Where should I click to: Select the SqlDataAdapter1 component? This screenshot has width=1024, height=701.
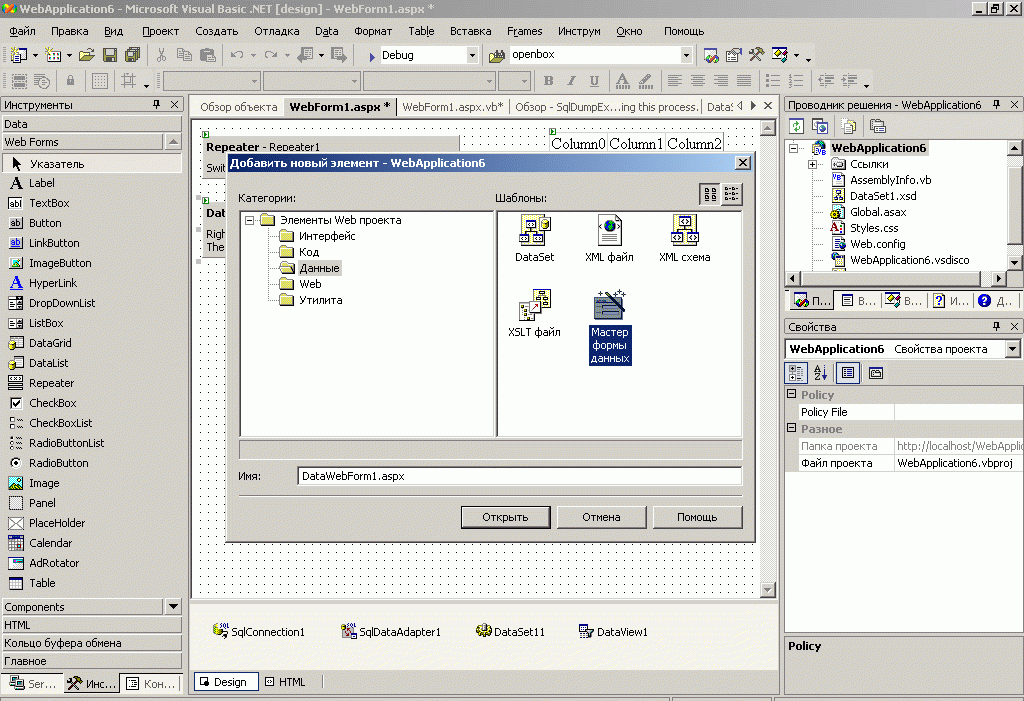click(x=391, y=631)
